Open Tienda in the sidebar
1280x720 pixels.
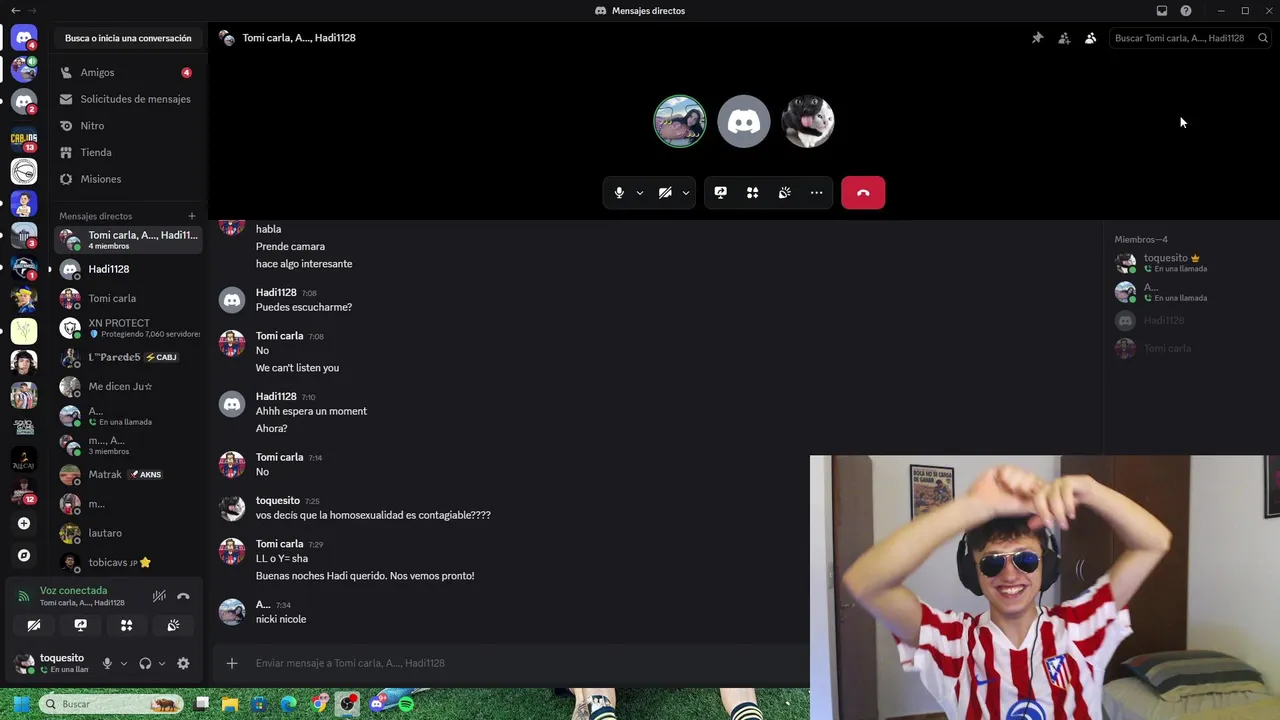pyautogui.click(x=128, y=152)
